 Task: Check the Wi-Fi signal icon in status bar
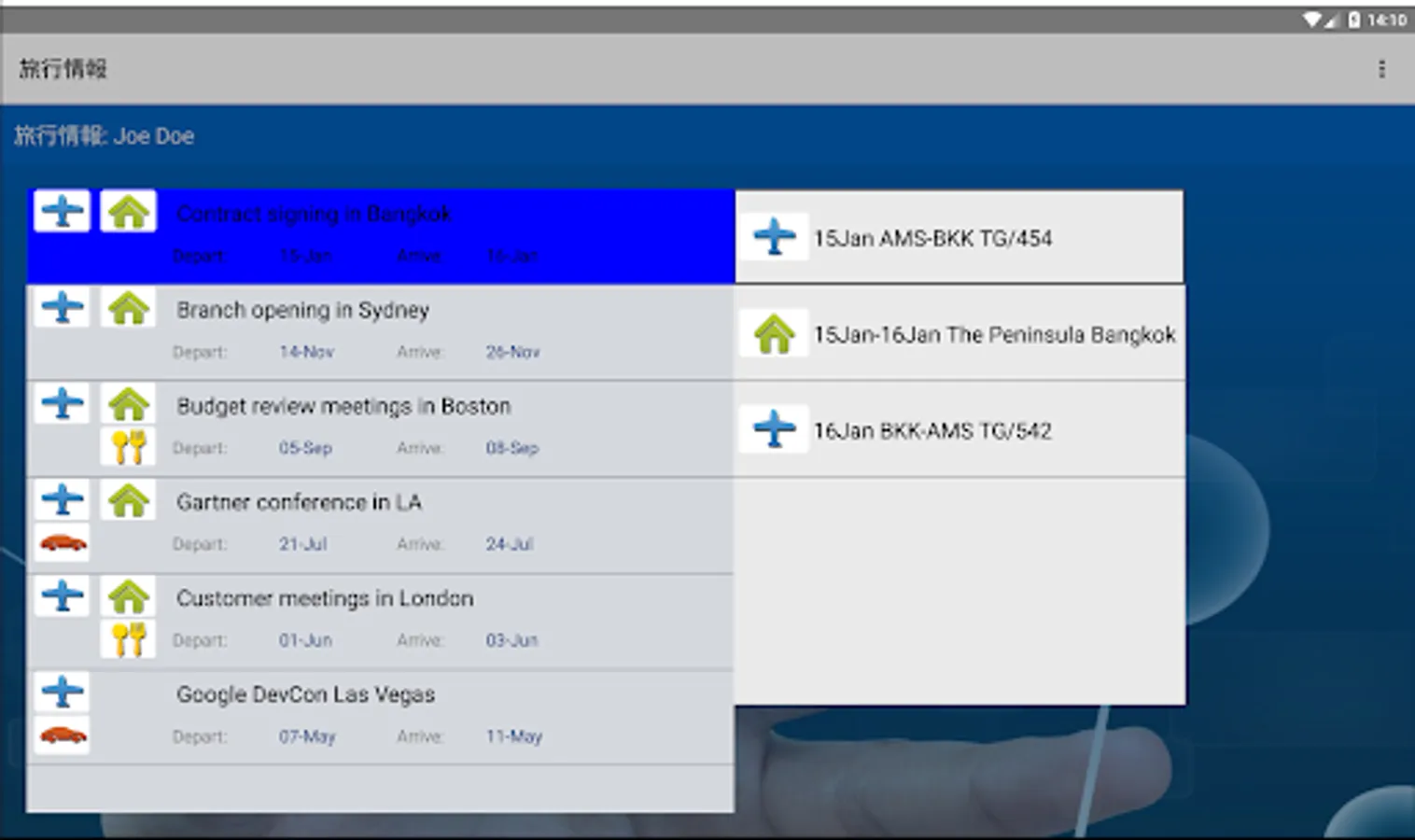tap(1314, 20)
